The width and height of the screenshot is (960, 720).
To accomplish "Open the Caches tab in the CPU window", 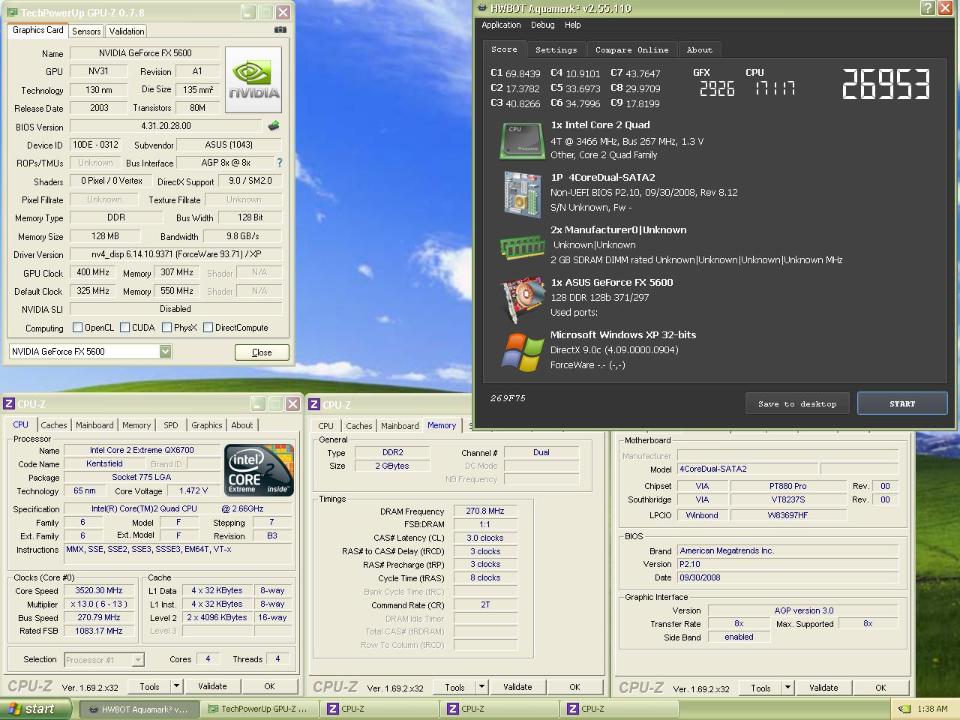I will [53, 425].
